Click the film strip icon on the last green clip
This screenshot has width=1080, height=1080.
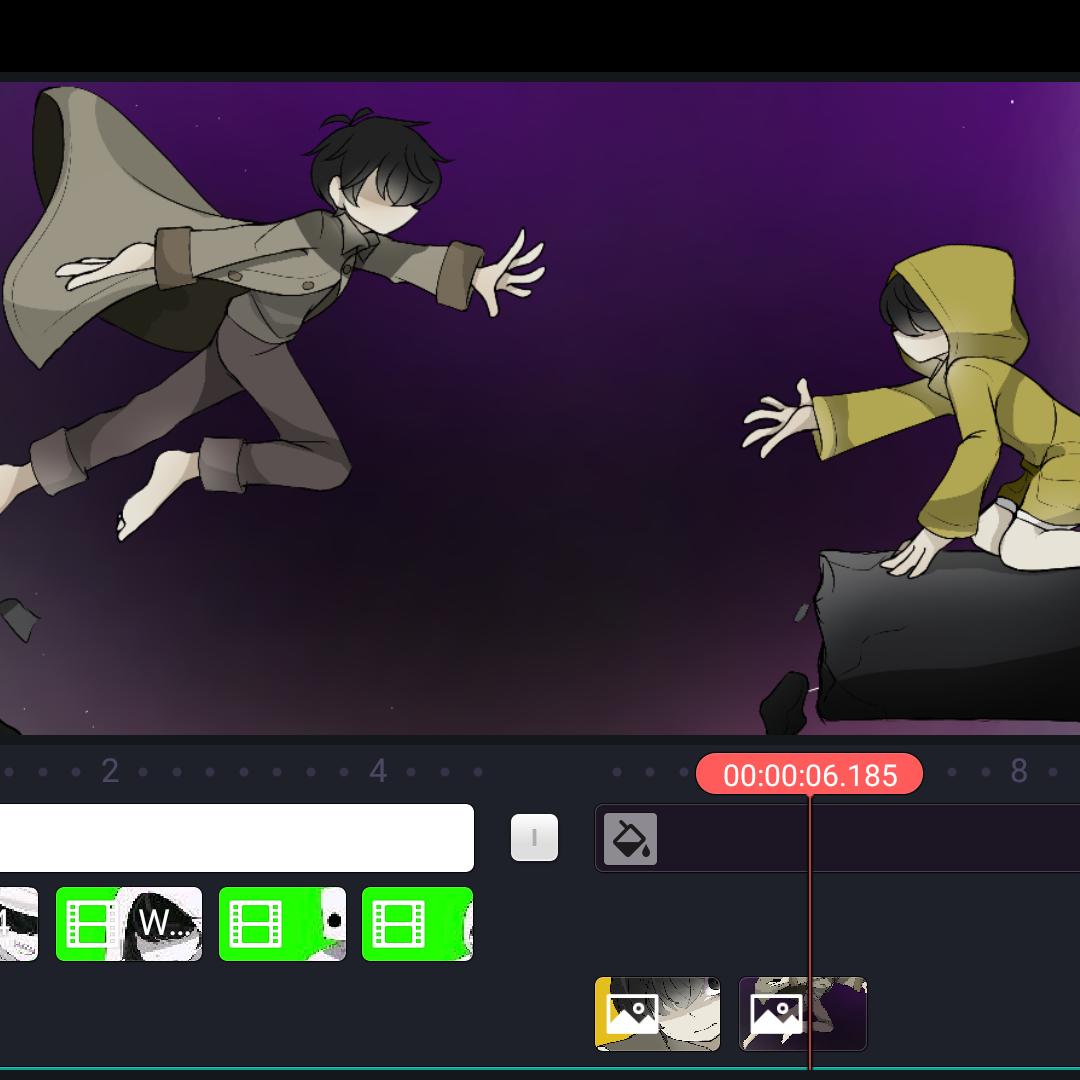398,924
